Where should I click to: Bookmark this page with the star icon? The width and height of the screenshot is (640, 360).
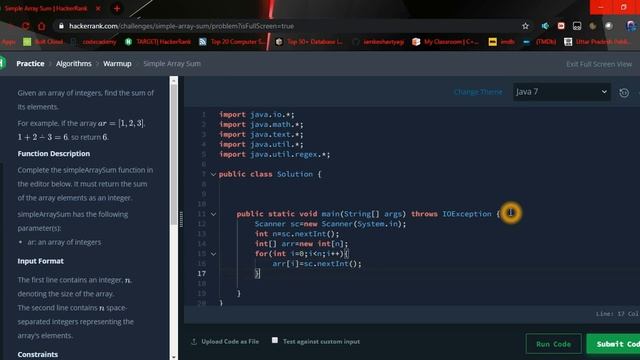click(x=525, y=26)
